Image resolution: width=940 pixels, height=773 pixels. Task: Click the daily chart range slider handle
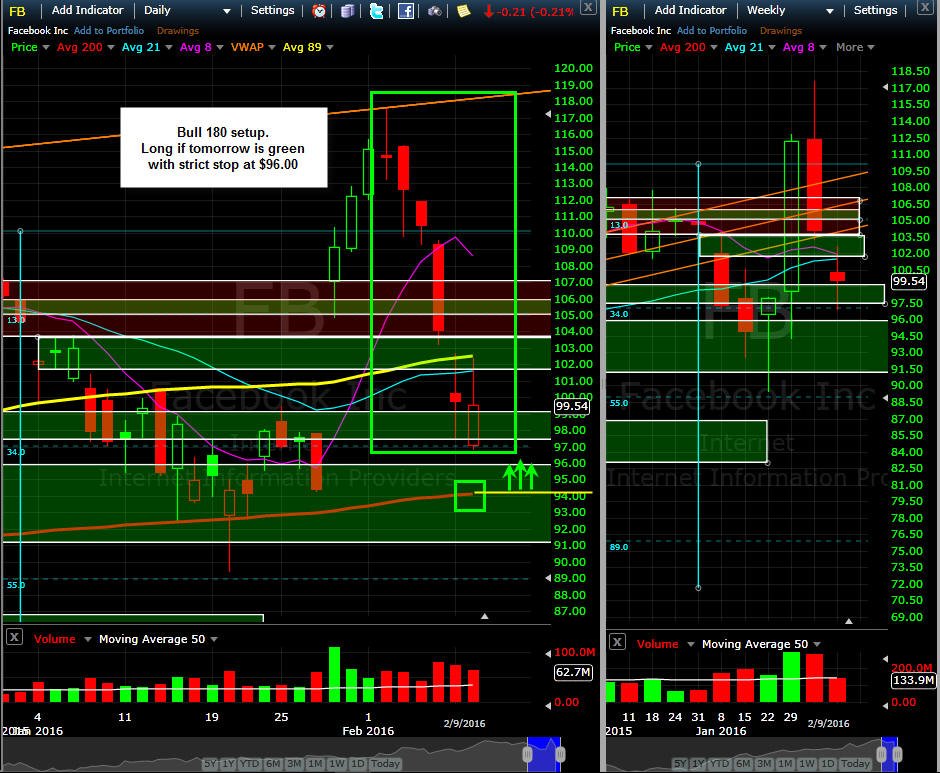(528, 754)
